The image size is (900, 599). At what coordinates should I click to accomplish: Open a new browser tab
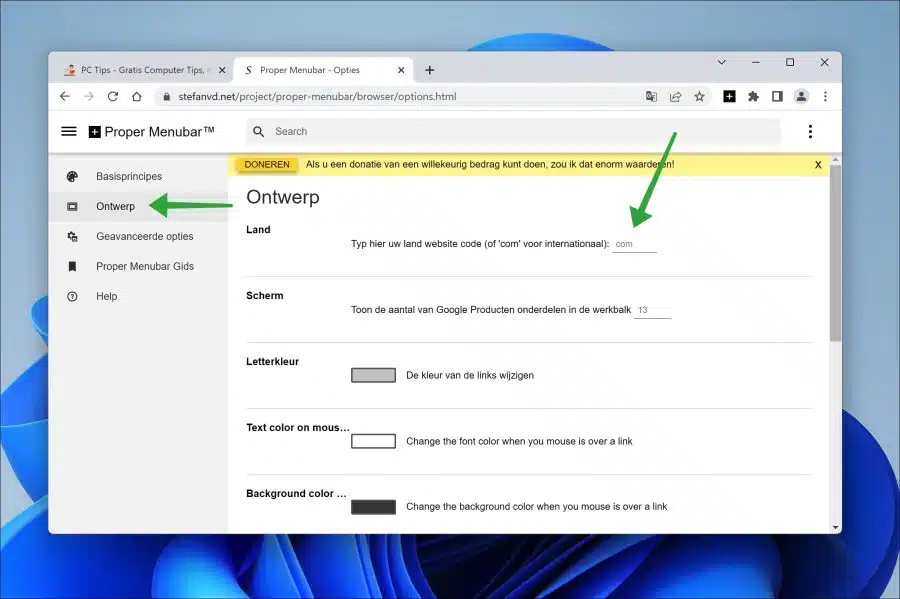point(429,70)
